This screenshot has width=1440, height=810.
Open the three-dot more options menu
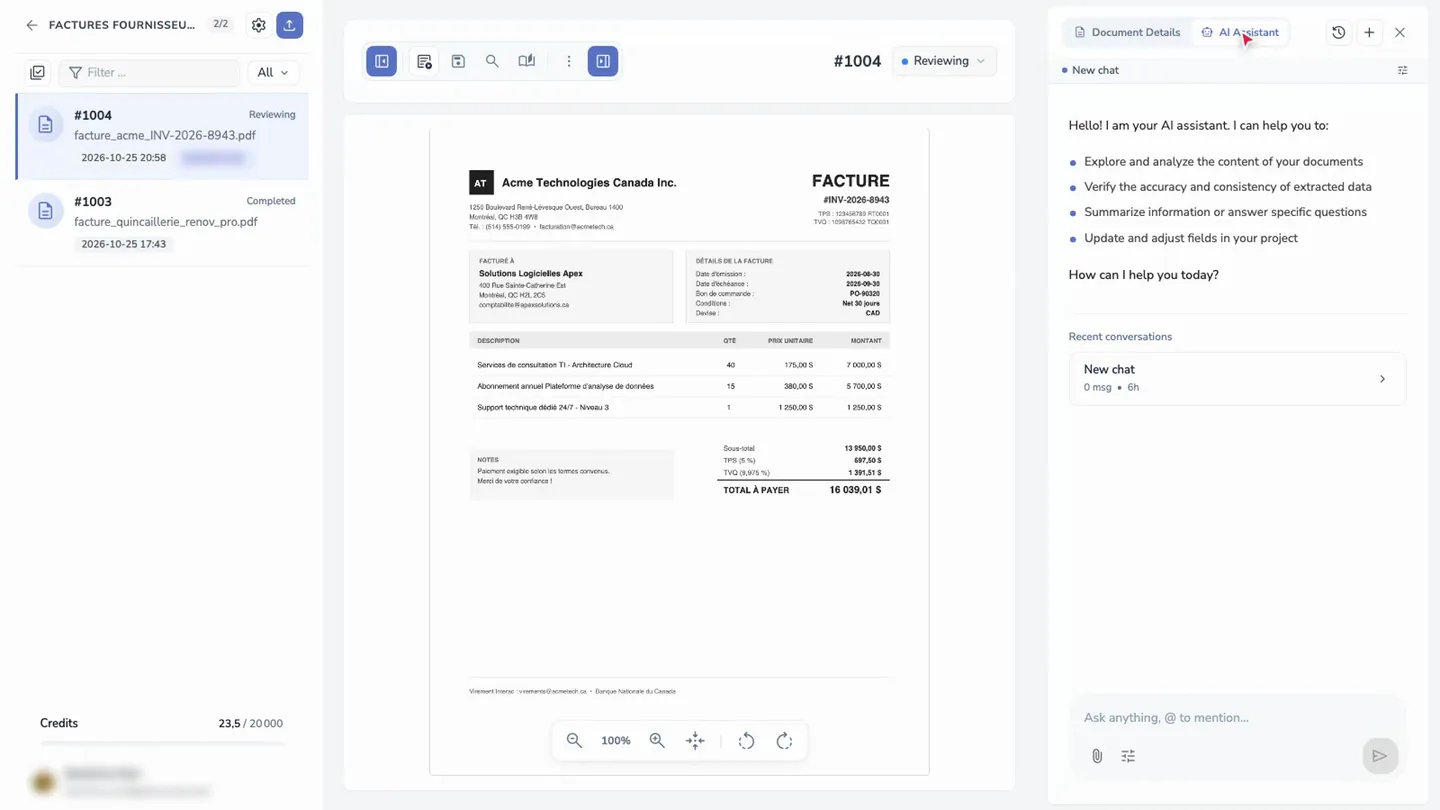569,61
